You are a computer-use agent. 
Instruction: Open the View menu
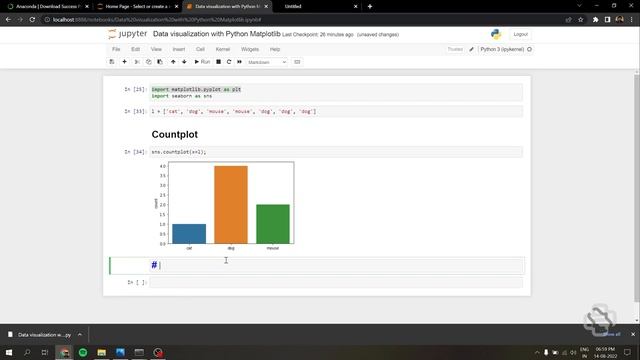click(x=156, y=49)
